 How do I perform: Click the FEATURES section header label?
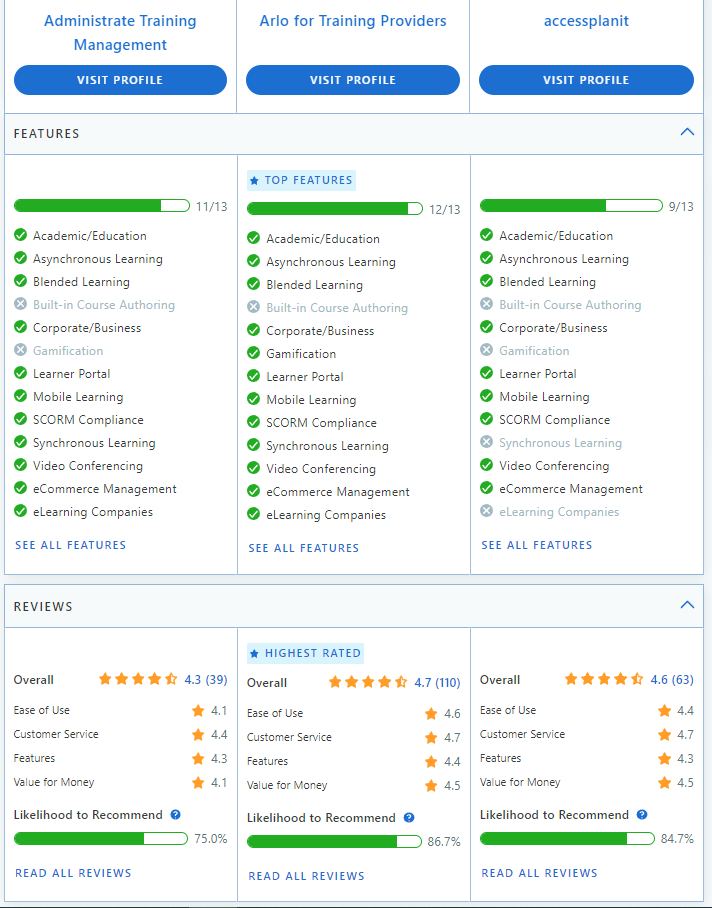[x=46, y=134]
